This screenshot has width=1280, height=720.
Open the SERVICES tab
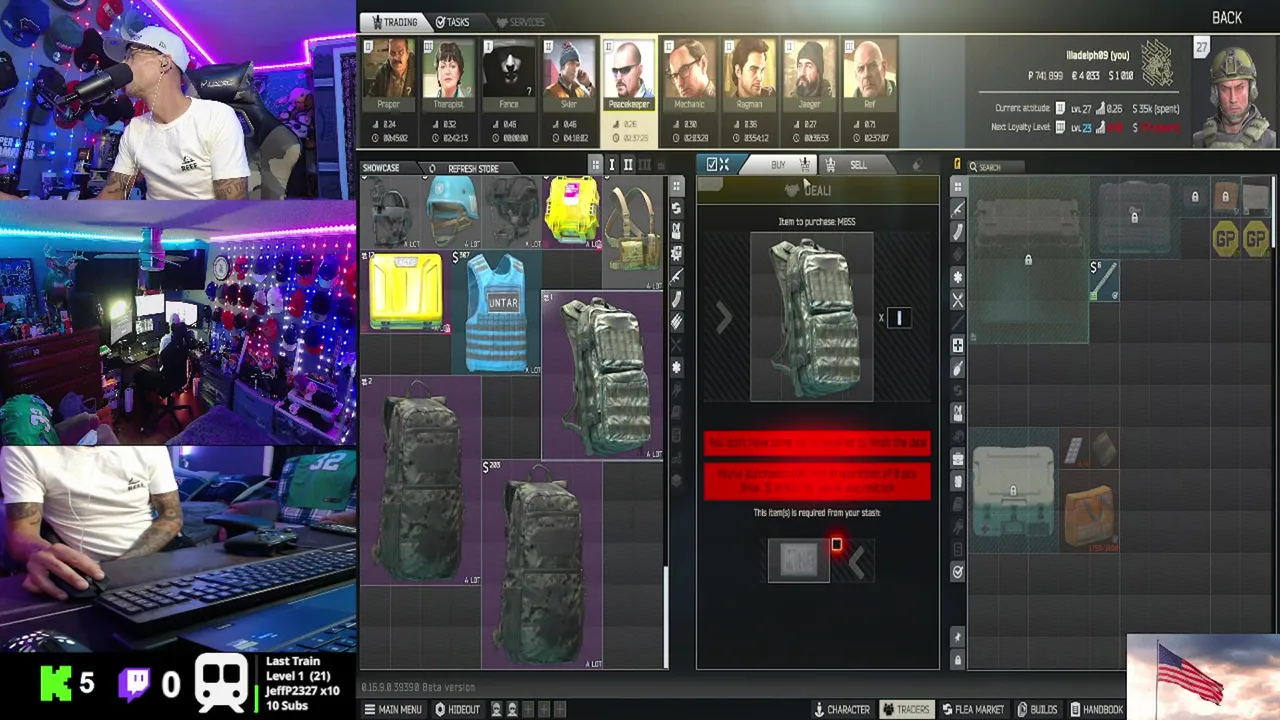[x=520, y=22]
